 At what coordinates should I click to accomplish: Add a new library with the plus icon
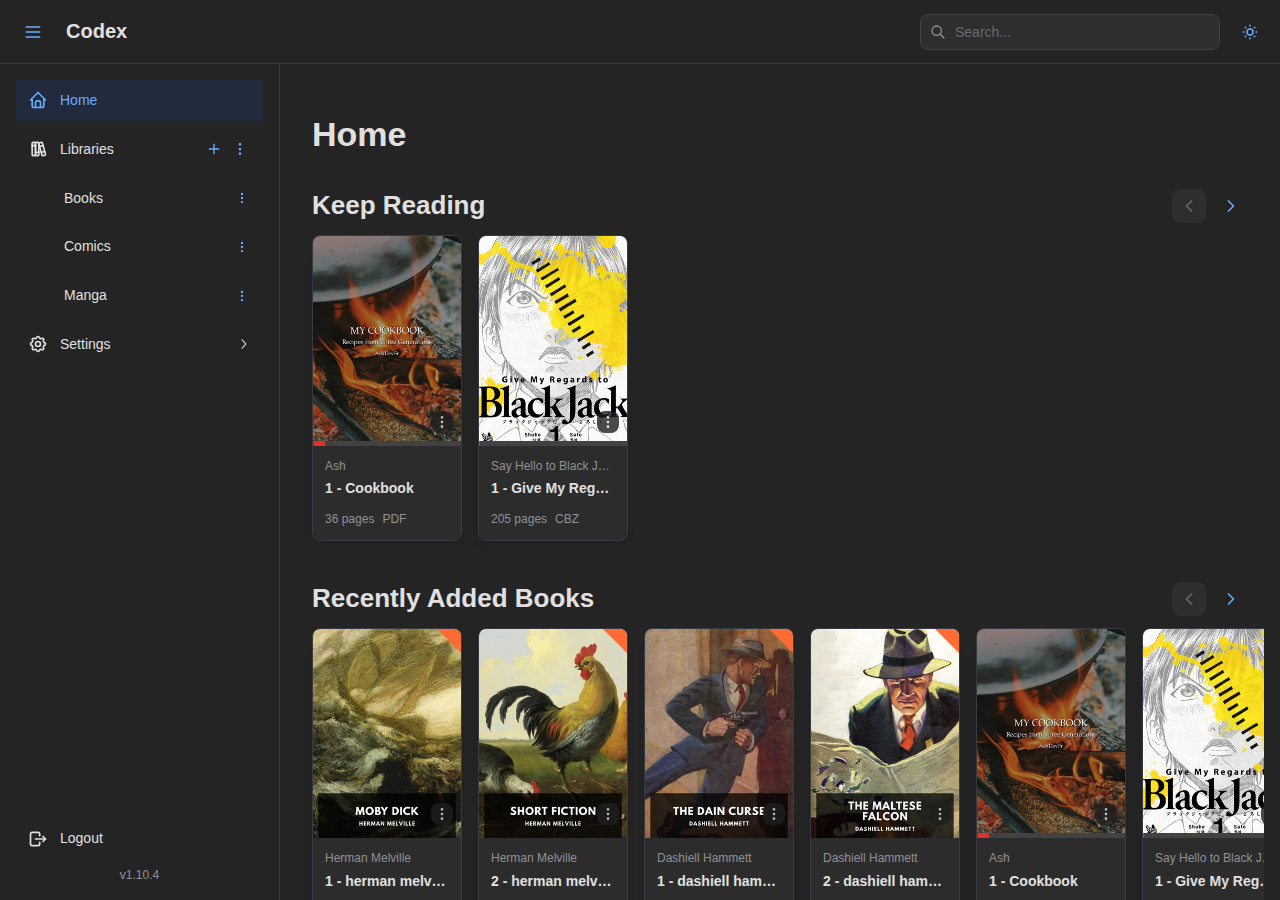tap(213, 149)
